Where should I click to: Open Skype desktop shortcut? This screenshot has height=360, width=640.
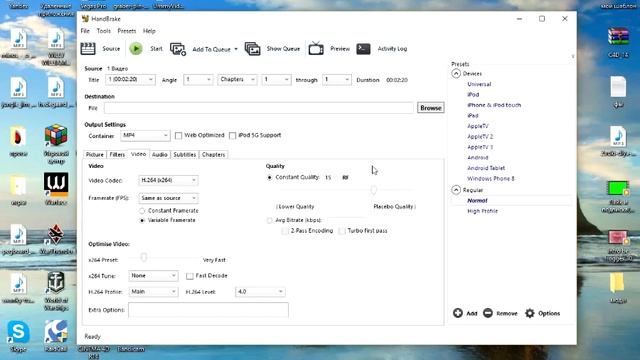pyautogui.click(x=18, y=332)
